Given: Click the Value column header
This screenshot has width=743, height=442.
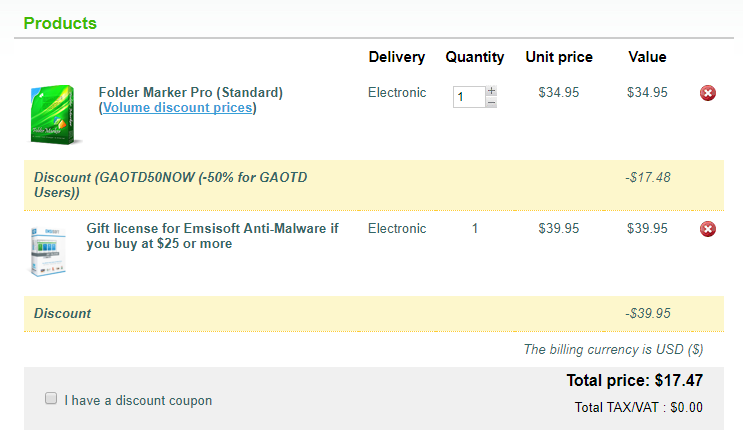Looking at the screenshot, I should click(x=647, y=57).
